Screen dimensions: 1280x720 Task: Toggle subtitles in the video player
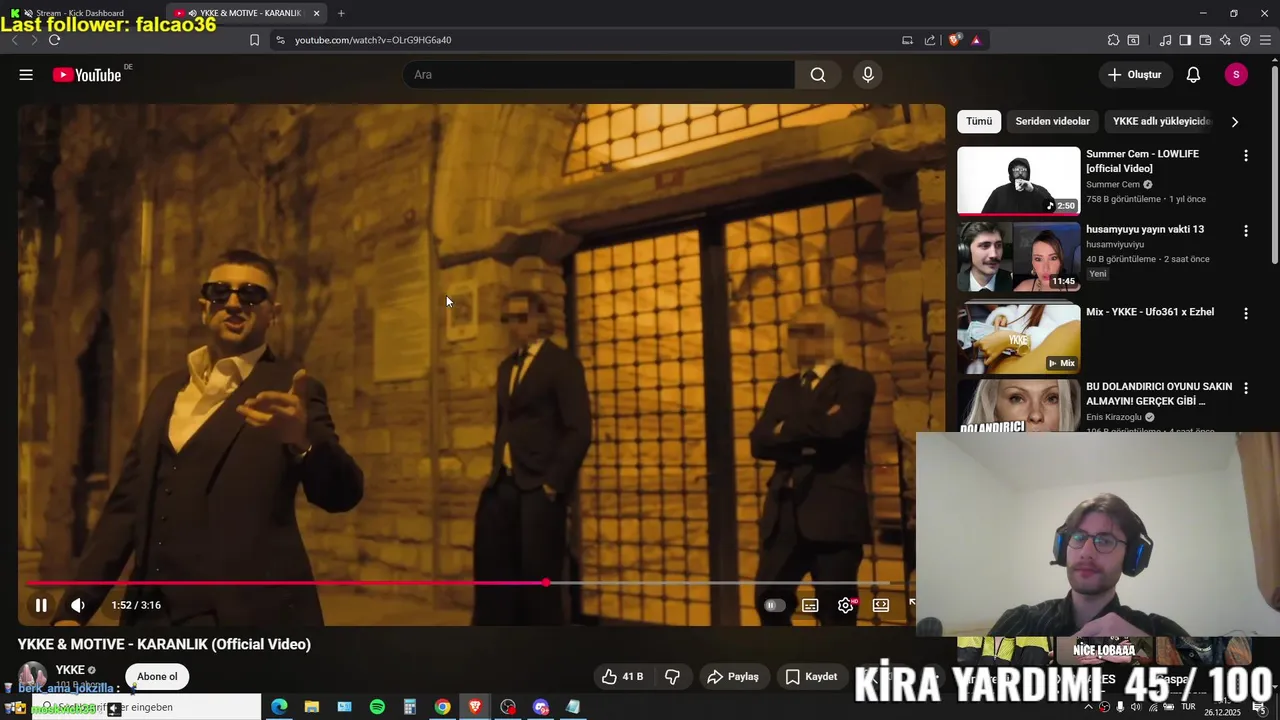810,605
